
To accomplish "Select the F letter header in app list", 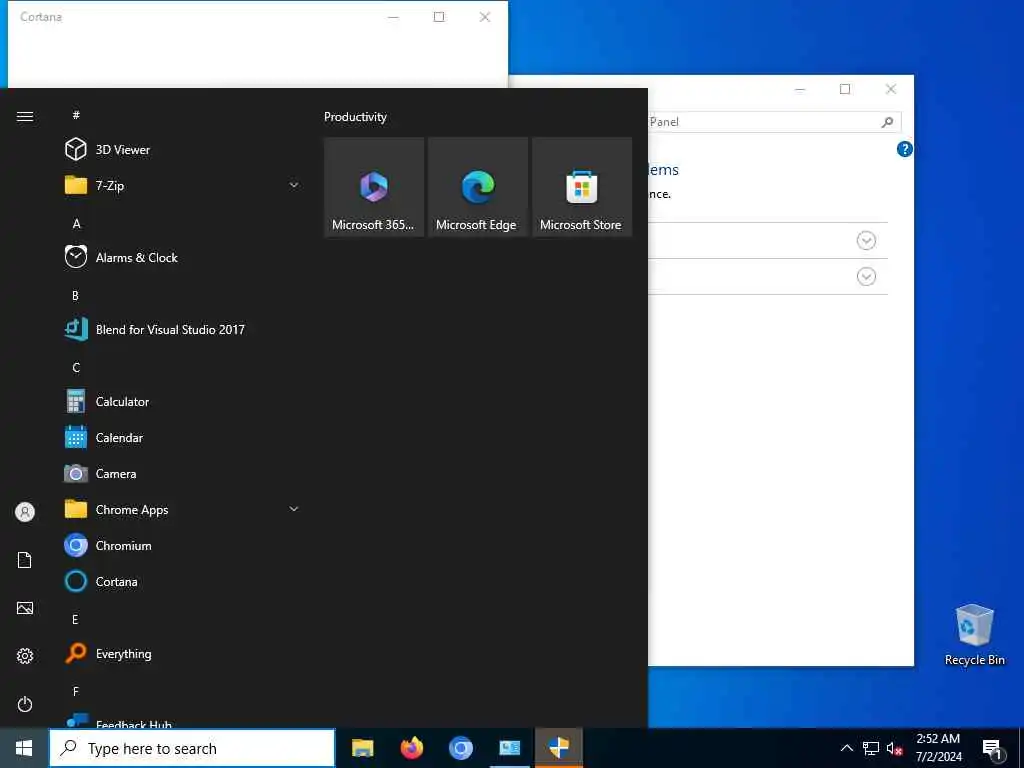I will click(x=75, y=691).
